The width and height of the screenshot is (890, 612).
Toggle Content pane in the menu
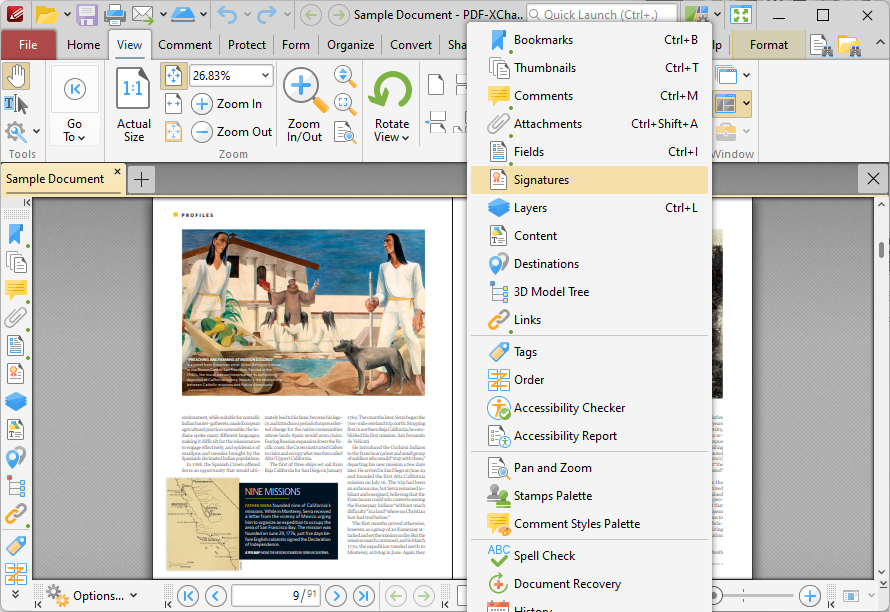point(589,236)
